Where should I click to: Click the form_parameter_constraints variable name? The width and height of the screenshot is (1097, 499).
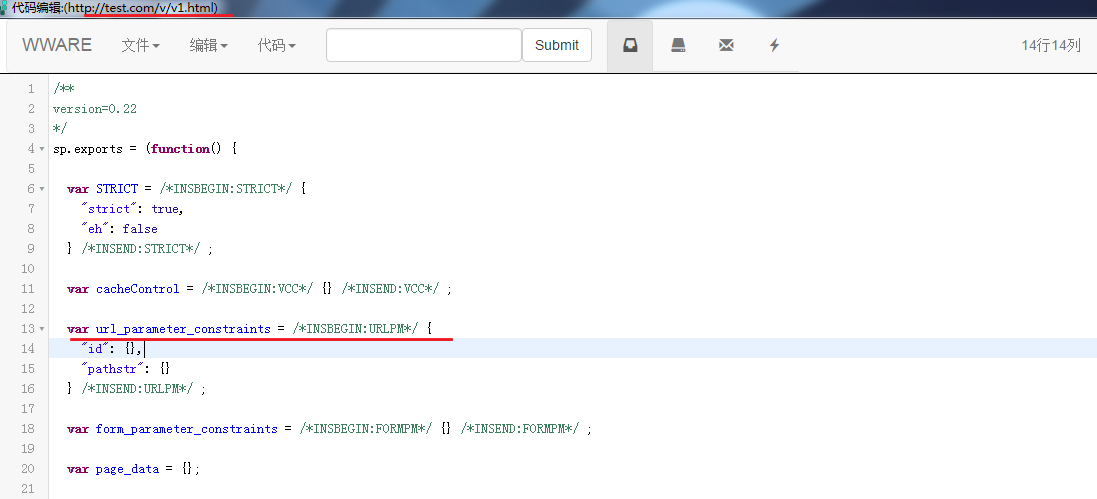point(187,428)
